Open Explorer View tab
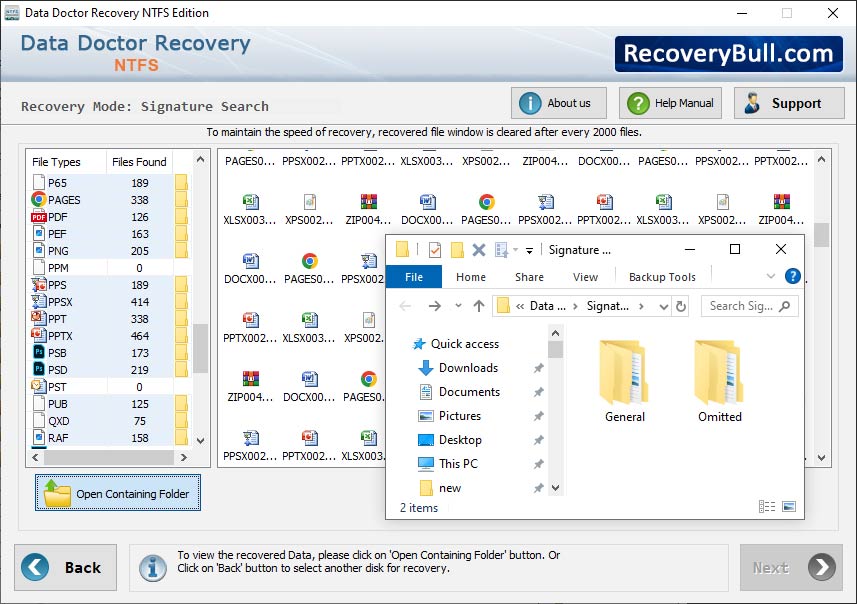Viewport: 857px width, 604px height. [585, 277]
